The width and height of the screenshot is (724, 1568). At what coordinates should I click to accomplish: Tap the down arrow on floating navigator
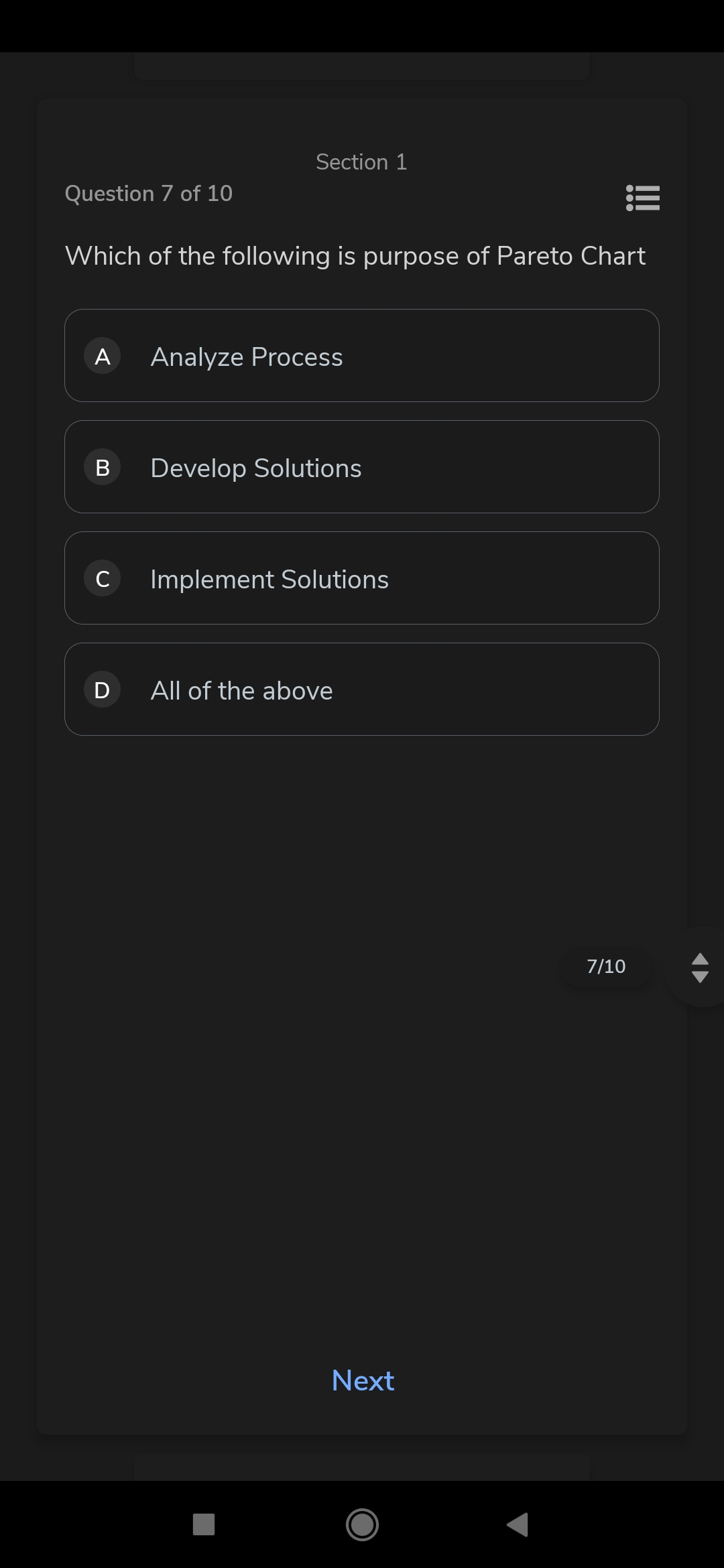700,977
